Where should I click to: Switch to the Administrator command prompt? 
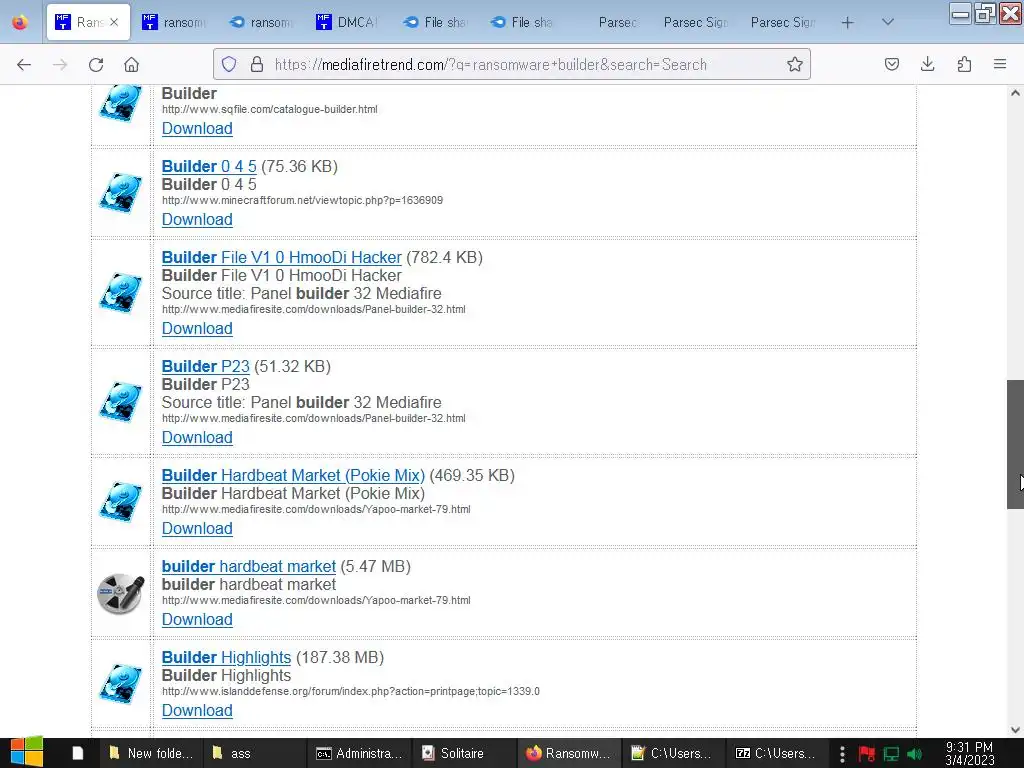click(359, 753)
